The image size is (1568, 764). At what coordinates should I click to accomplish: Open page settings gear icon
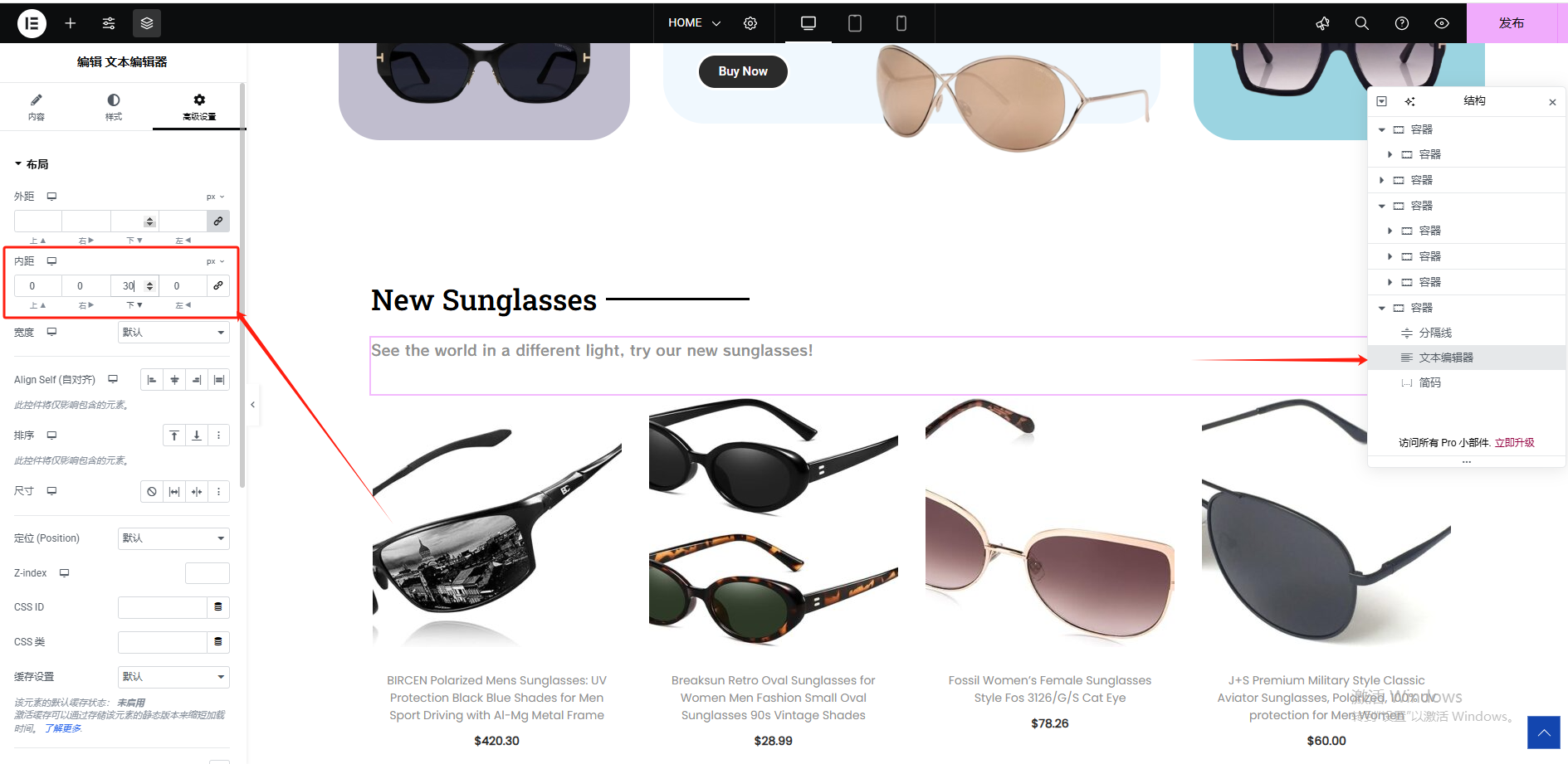(750, 23)
